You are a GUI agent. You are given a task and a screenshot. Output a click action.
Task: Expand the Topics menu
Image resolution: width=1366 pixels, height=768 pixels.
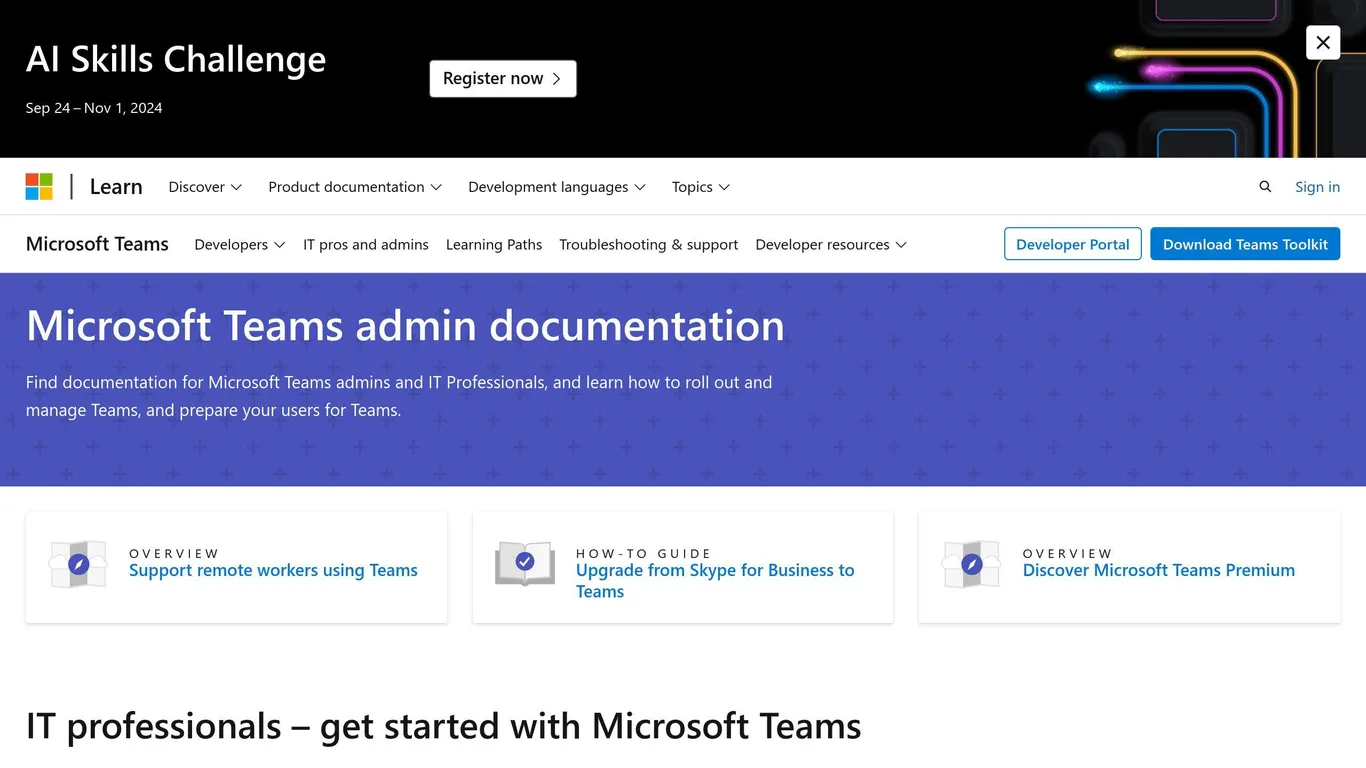701,187
